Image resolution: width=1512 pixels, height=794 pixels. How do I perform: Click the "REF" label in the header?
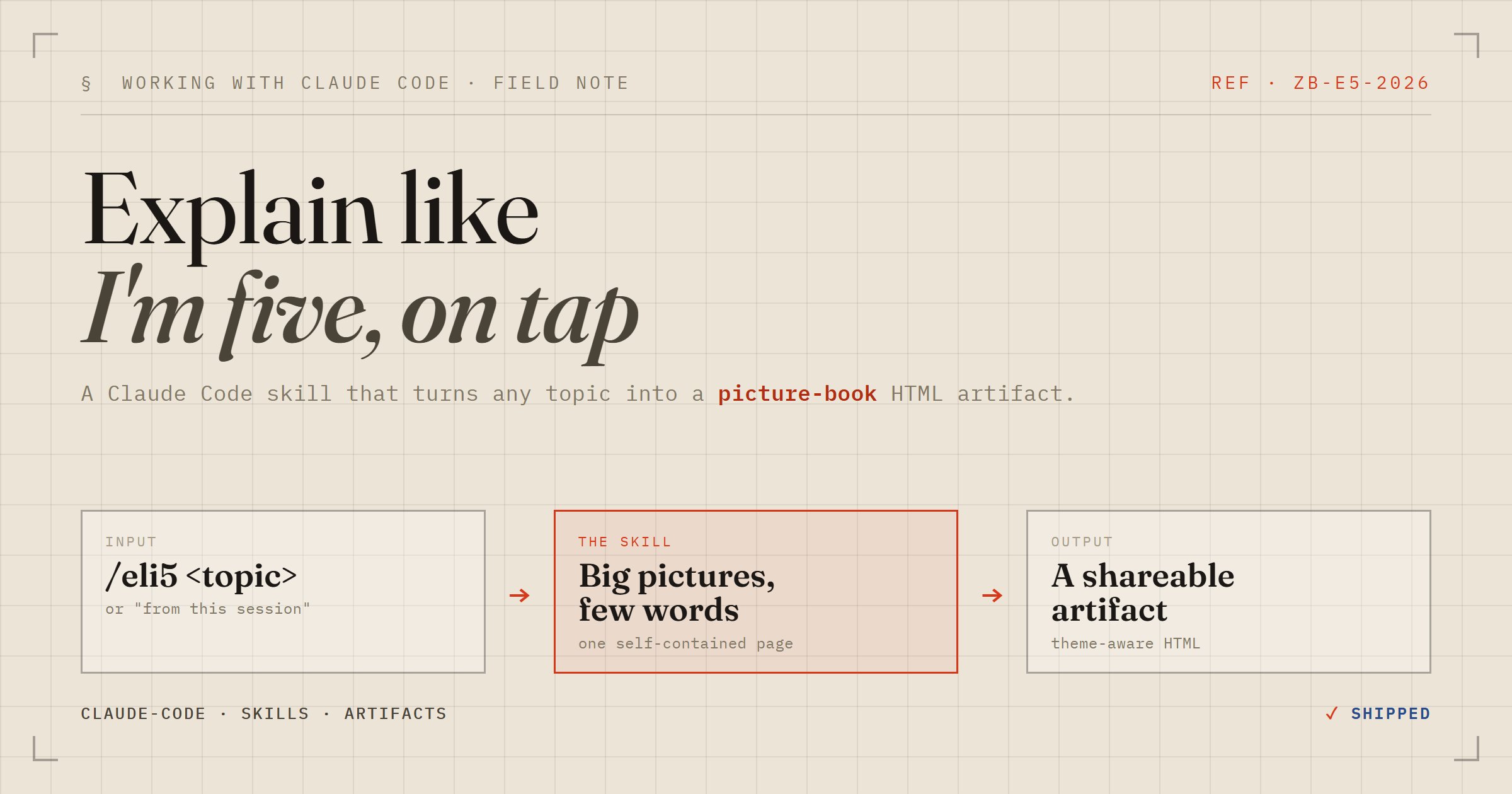click(x=1230, y=83)
